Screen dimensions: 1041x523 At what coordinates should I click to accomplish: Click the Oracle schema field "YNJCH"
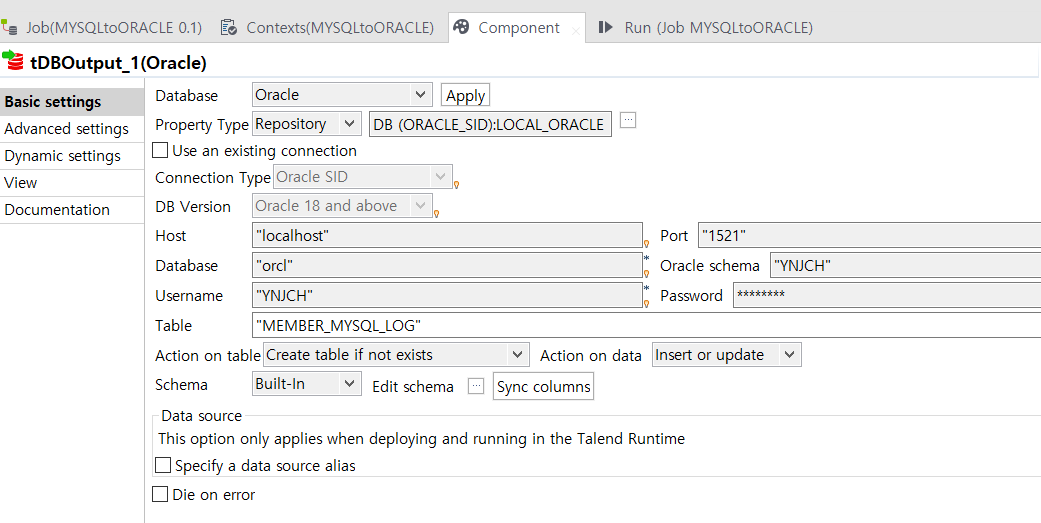coord(906,265)
